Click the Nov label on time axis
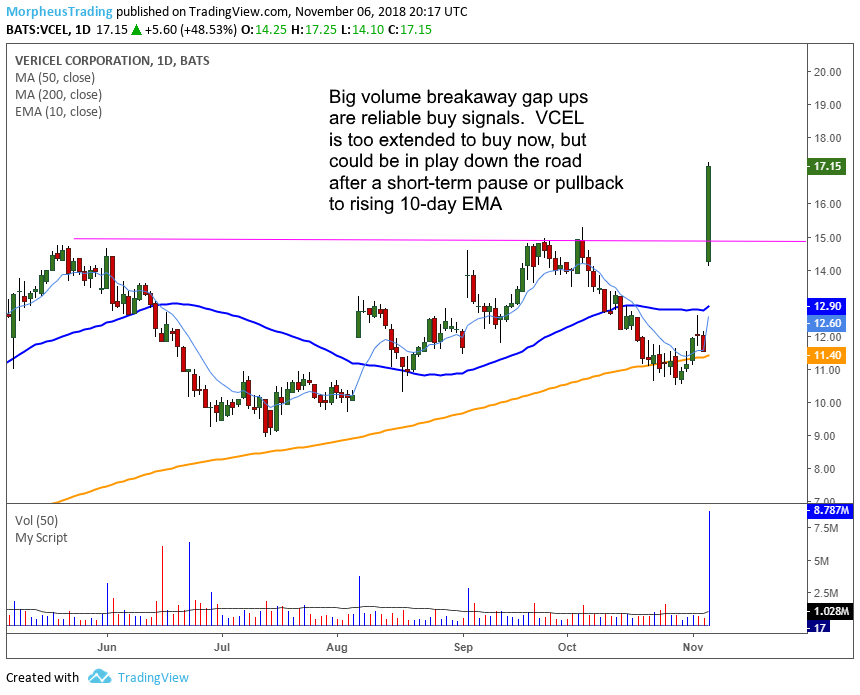860x695 pixels. 693,647
